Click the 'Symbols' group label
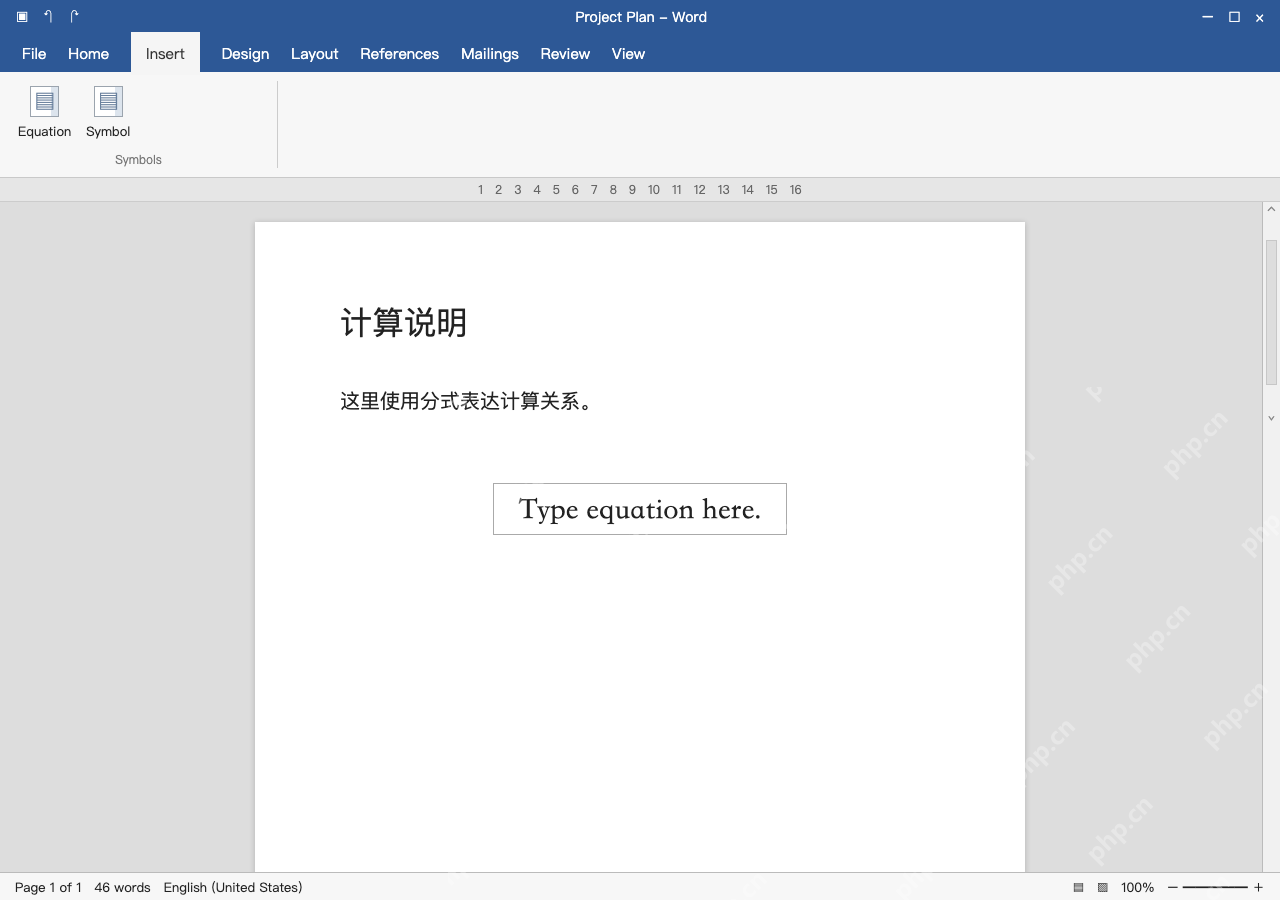 138,160
